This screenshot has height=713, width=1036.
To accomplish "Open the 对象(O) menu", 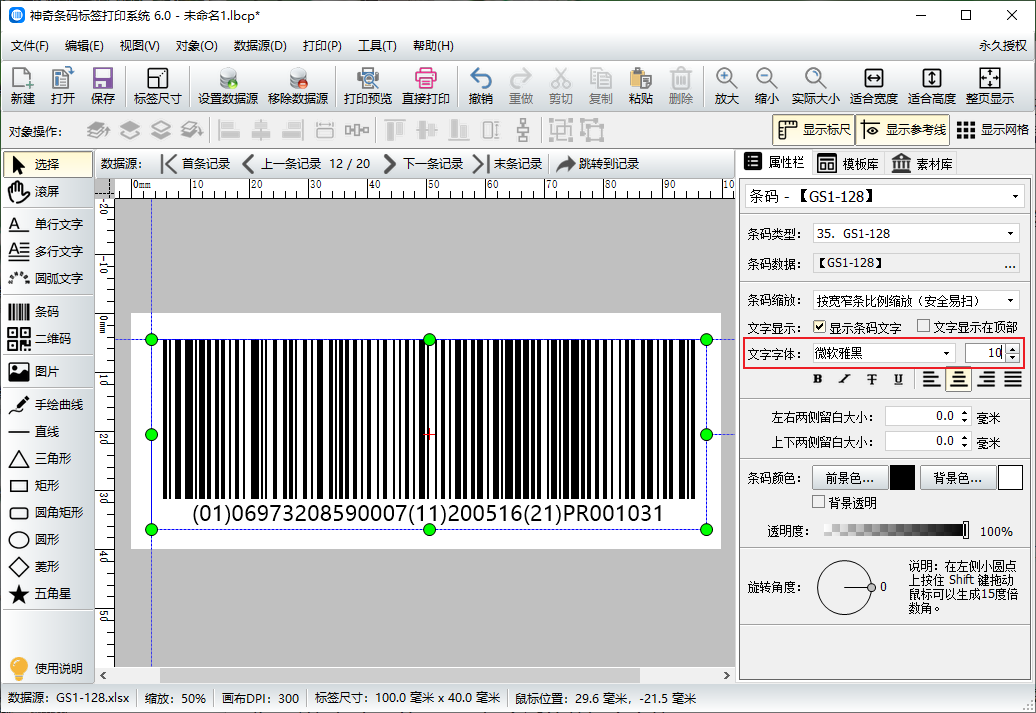I will (197, 46).
